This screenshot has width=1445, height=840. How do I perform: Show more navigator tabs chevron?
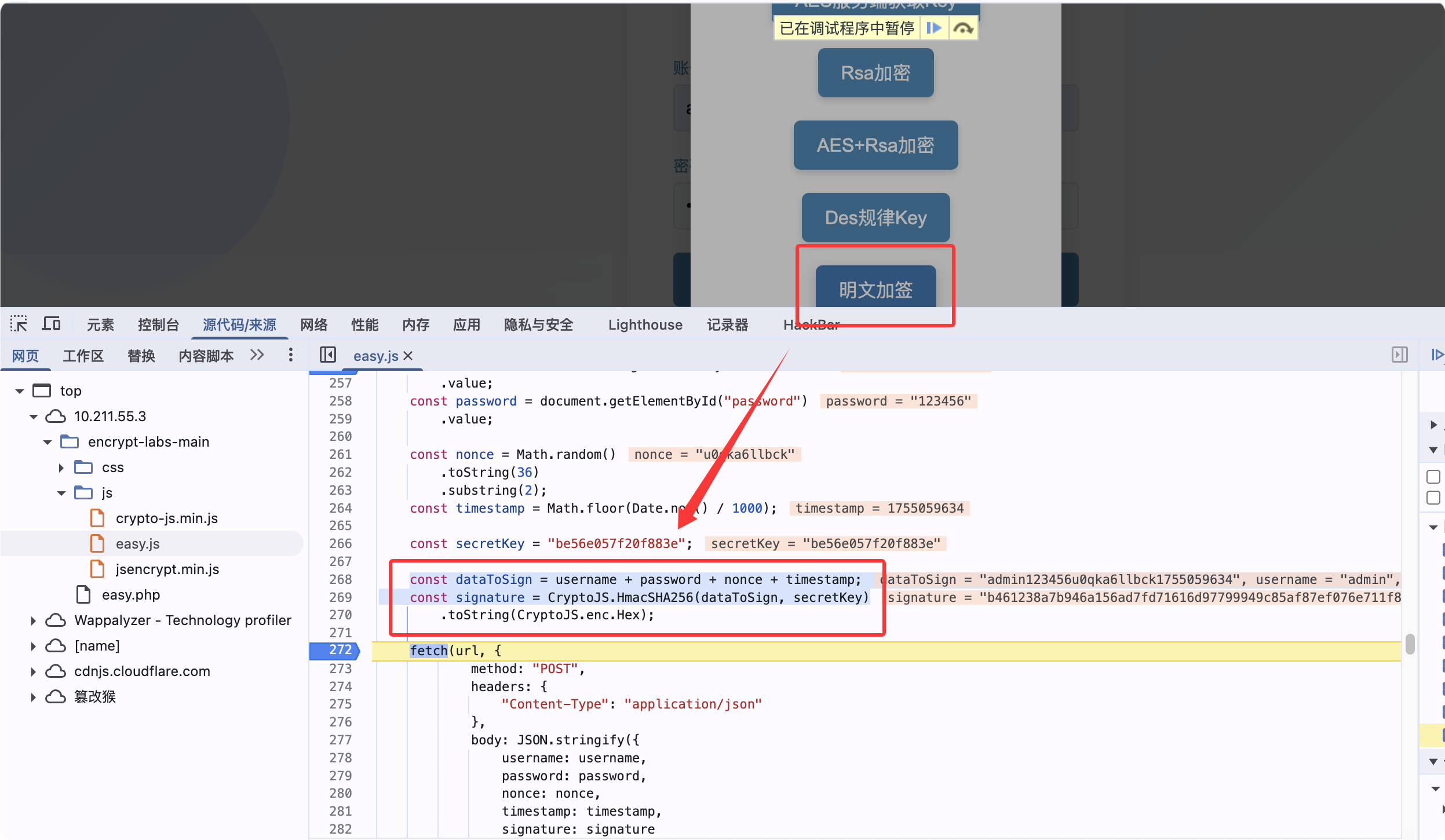[257, 355]
